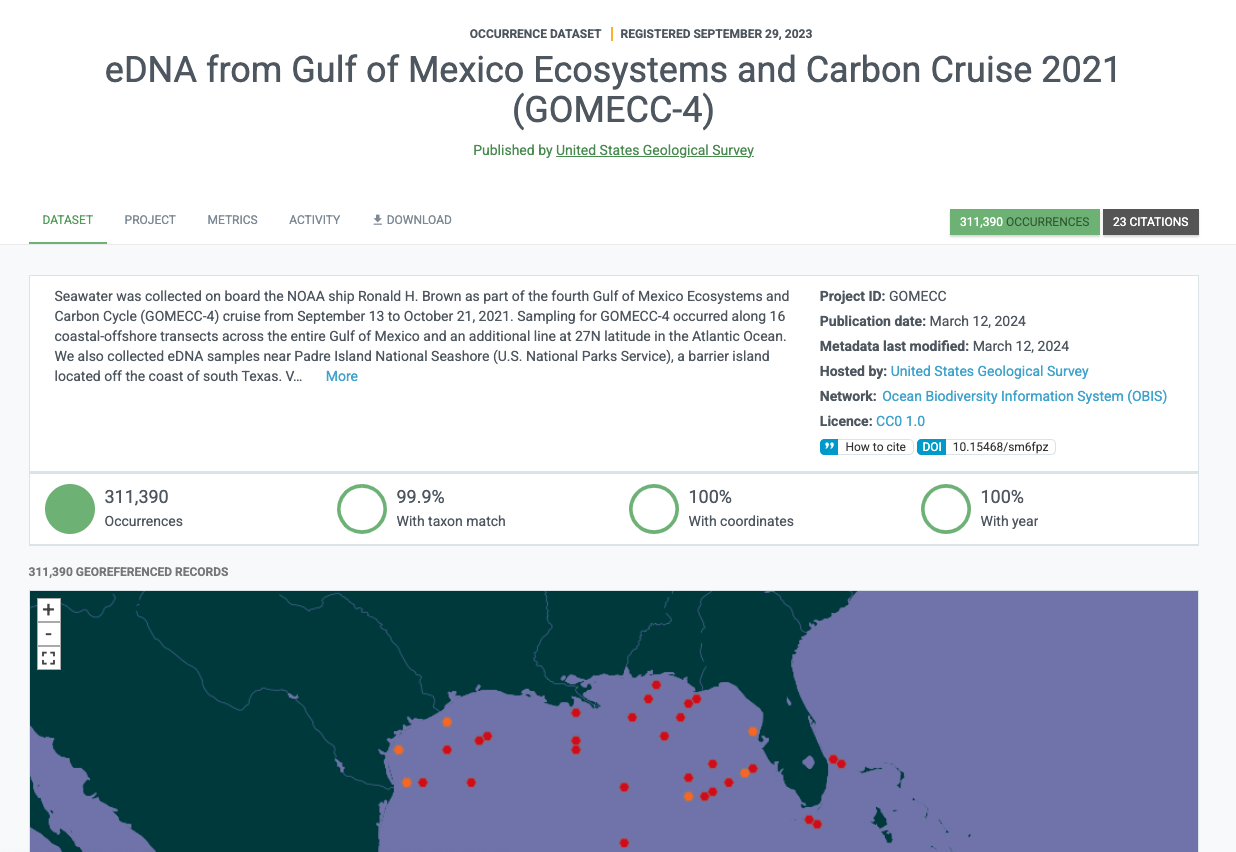Image resolution: width=1236 pixels, height=852 pixels.
Task: Click the With year circle indicator
Action: pyautogui.click(x=945, y=508)
